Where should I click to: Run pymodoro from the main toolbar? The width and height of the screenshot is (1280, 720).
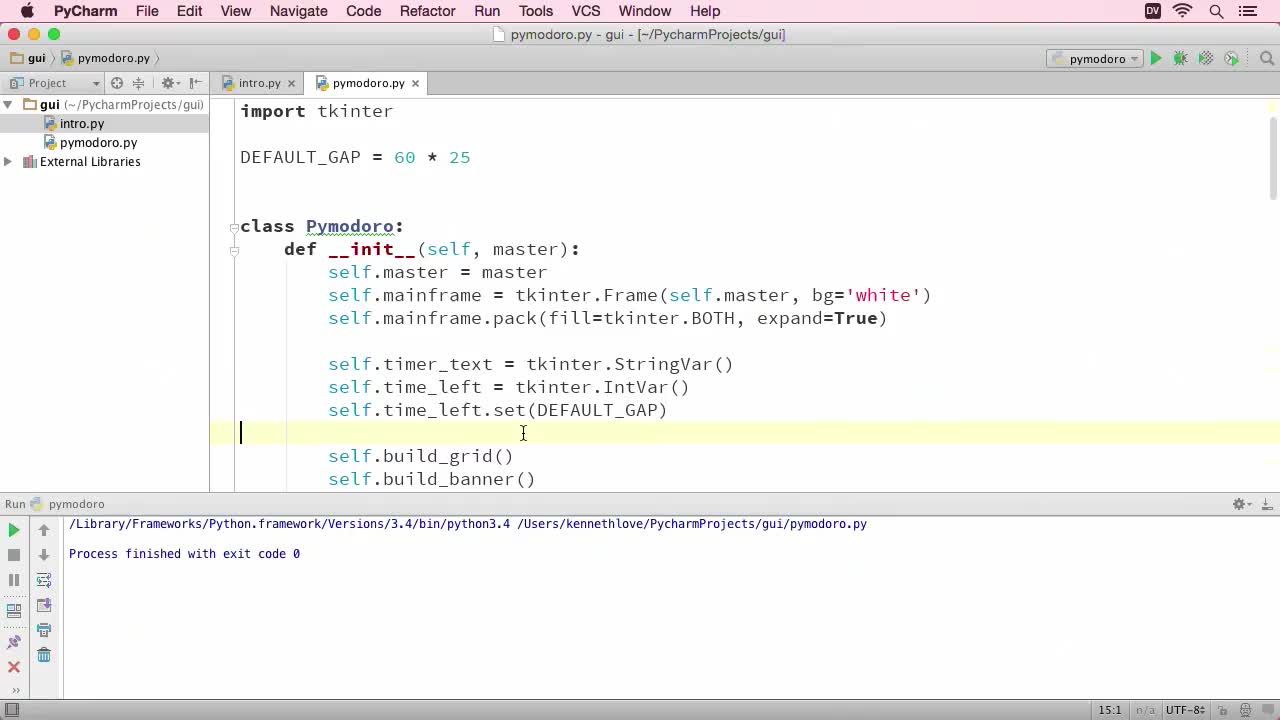(1156, 59)
